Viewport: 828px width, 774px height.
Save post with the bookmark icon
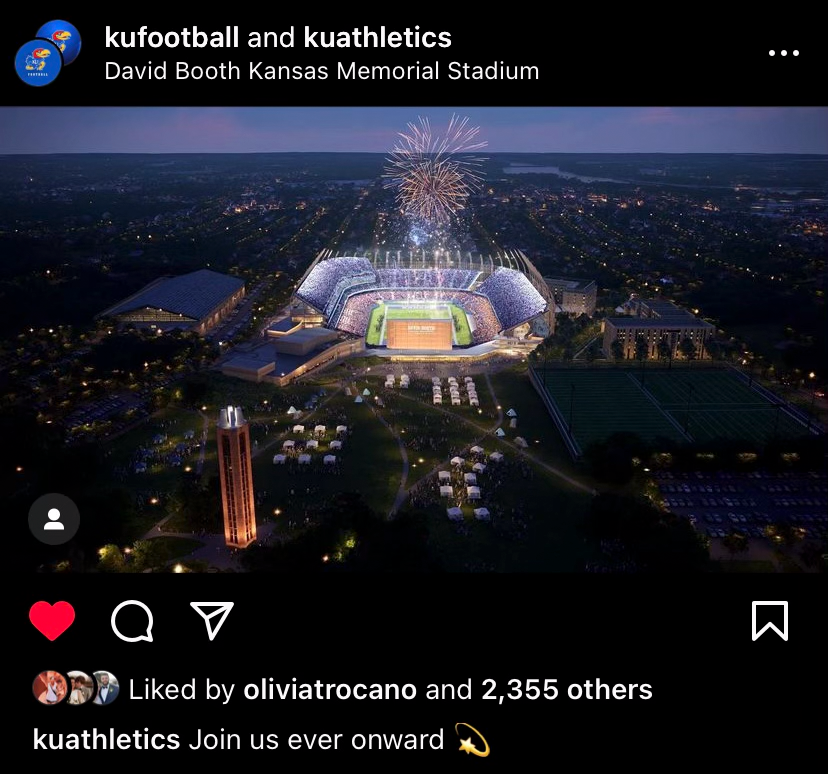(x=770, y=621)
